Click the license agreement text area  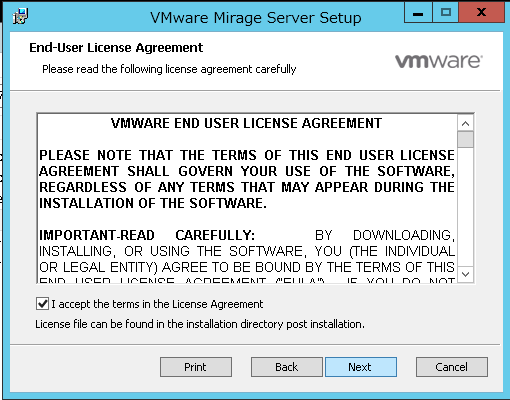tap(247, 199)
